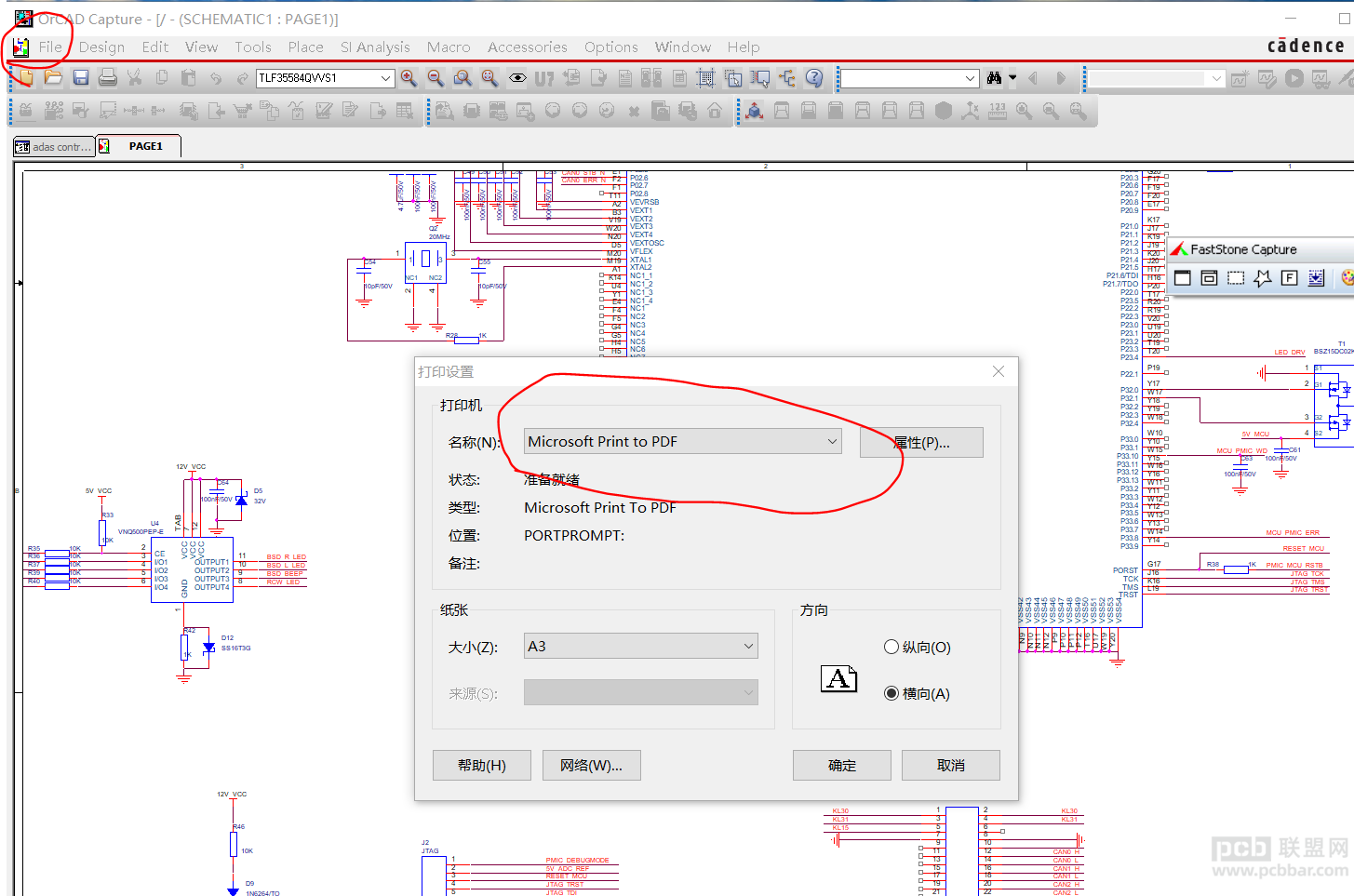
Task: Click the eye view toolbar icon
Action: (517, 78)
